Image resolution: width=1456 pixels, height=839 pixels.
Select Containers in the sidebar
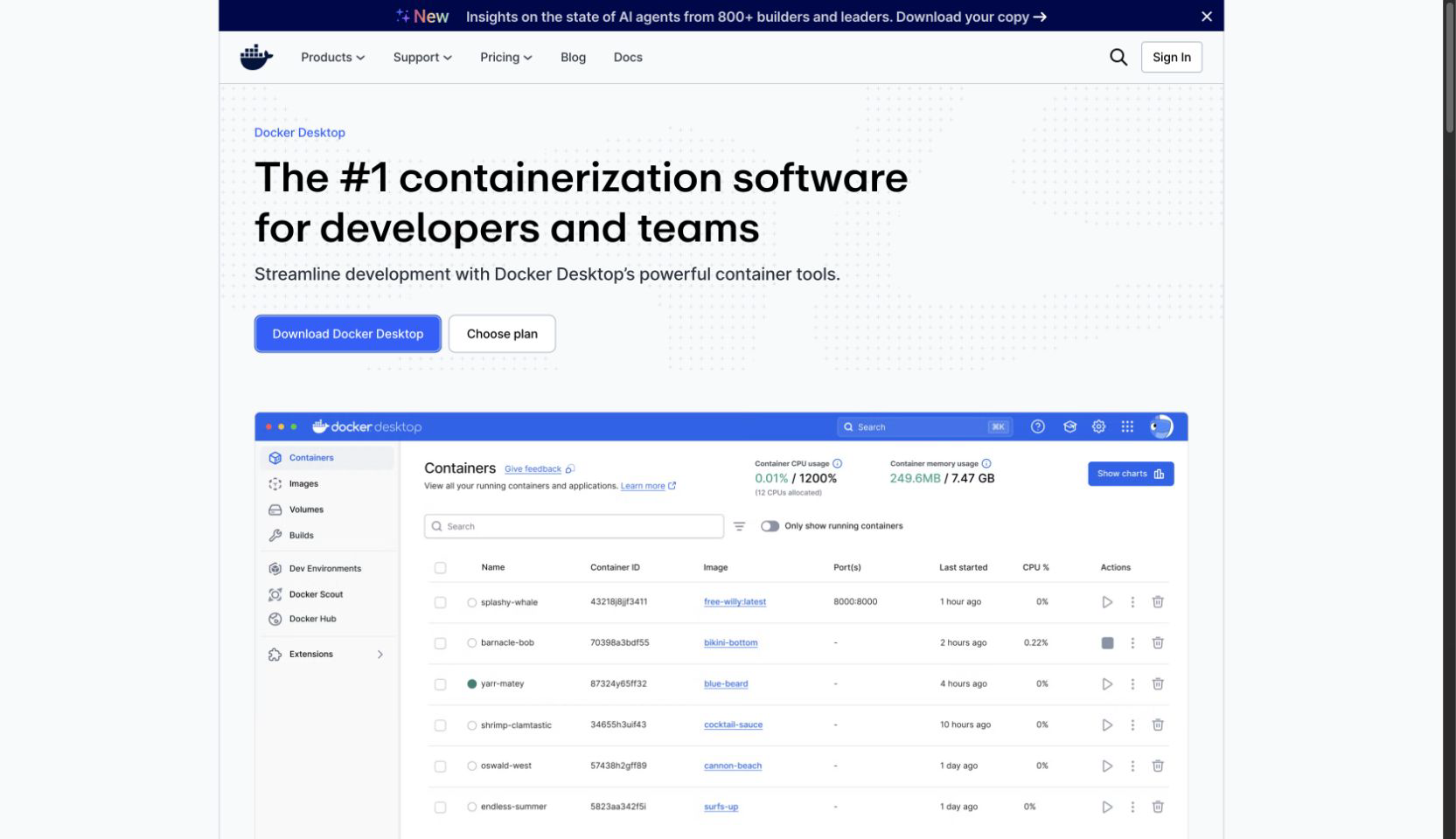pyautogui.click(x=327, y=458)
